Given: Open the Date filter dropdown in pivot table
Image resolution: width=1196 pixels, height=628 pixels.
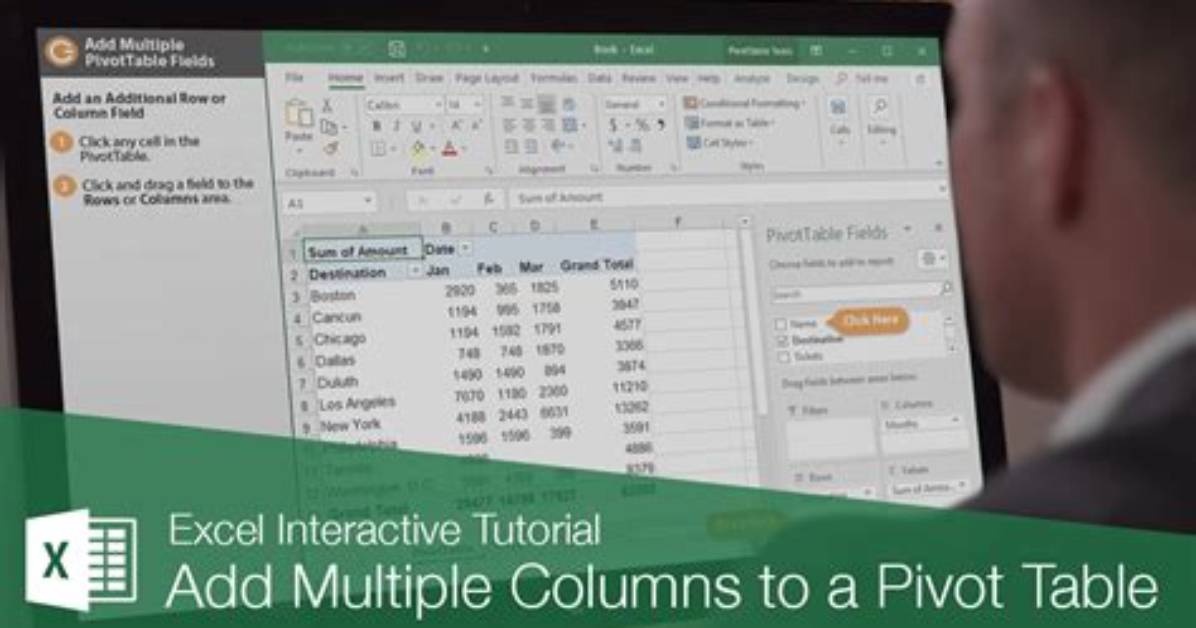Looking at the screenshot, I should [x=465, y=249].
